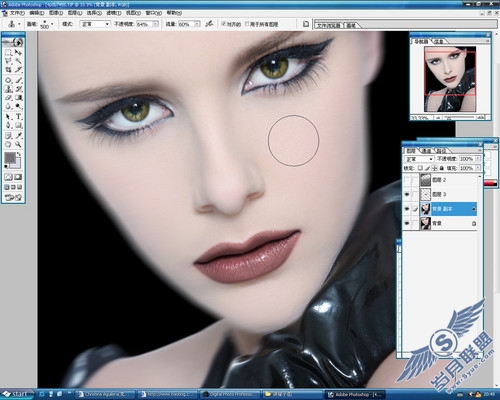Select the Eyedropper tool
This screenshot has height=400, width=500.
[18, 135]
